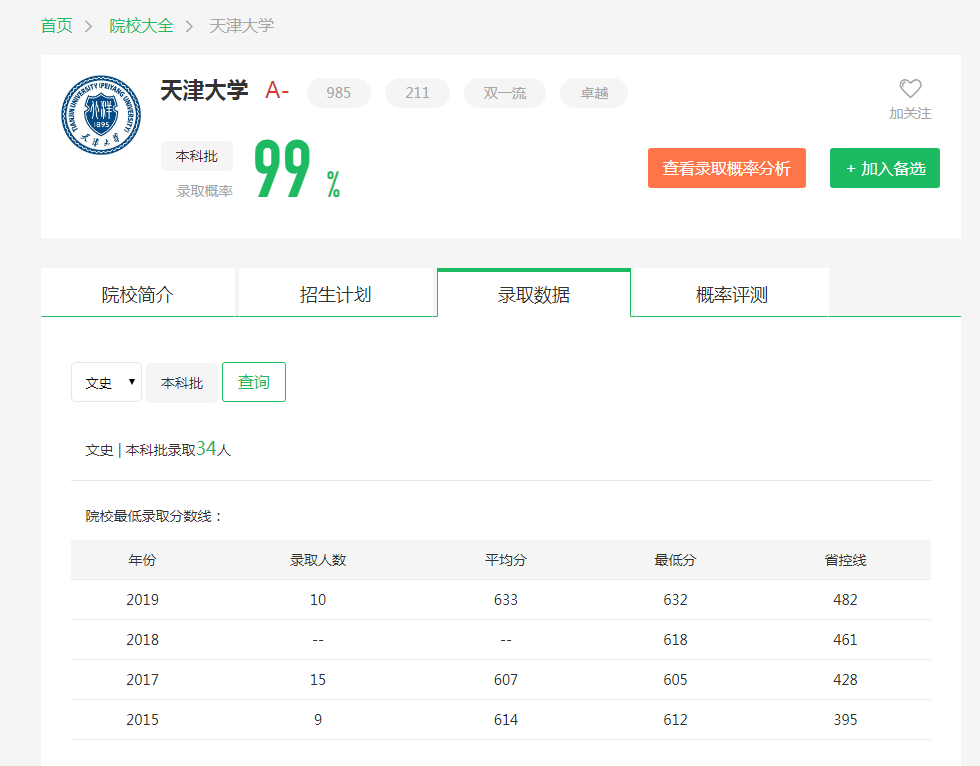This screenshot has height=766, width=980.
Task: Select the 2019 year row cell
Action: [142, 600]
